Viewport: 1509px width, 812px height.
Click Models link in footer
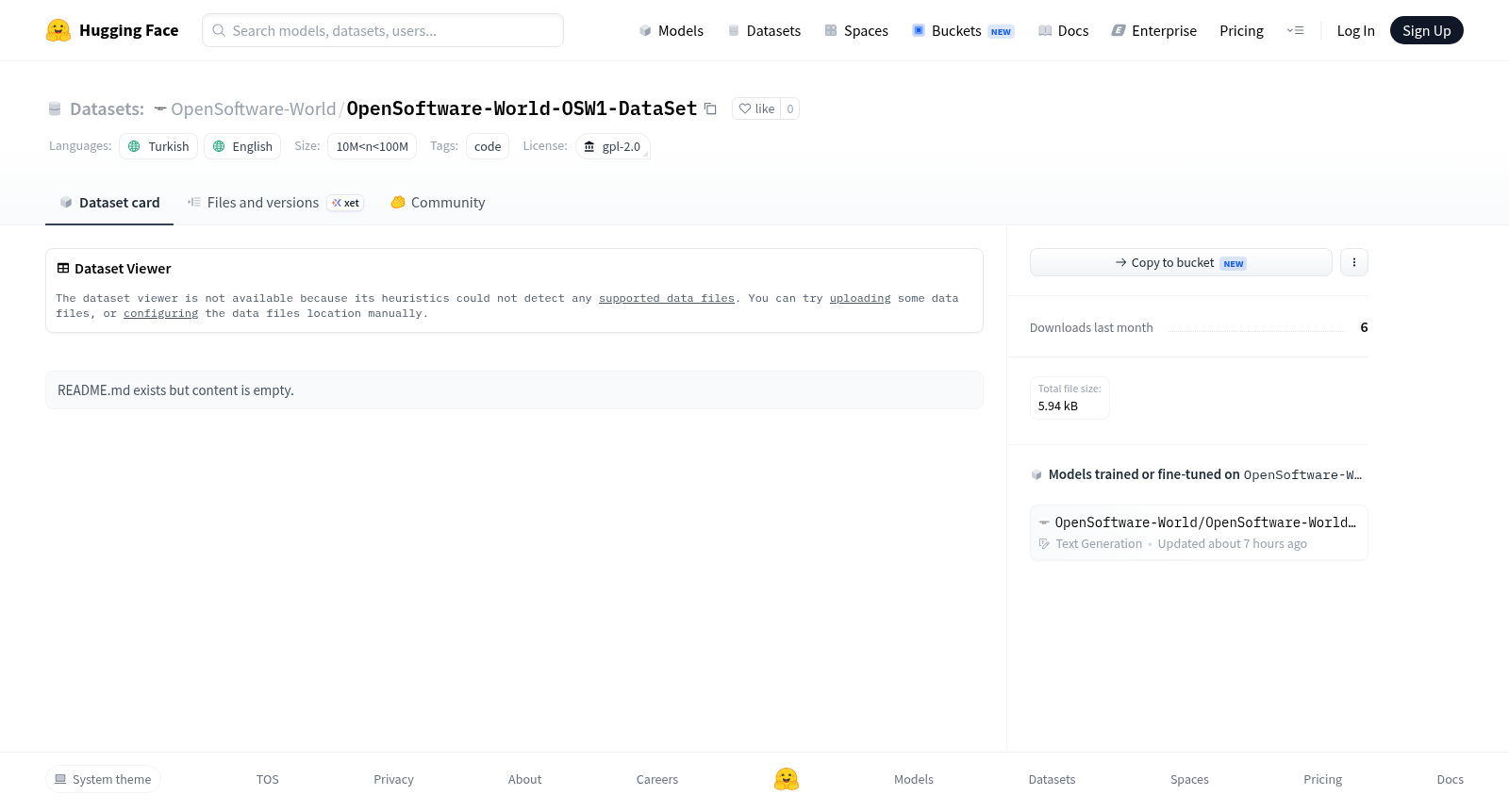pos(914,779)
